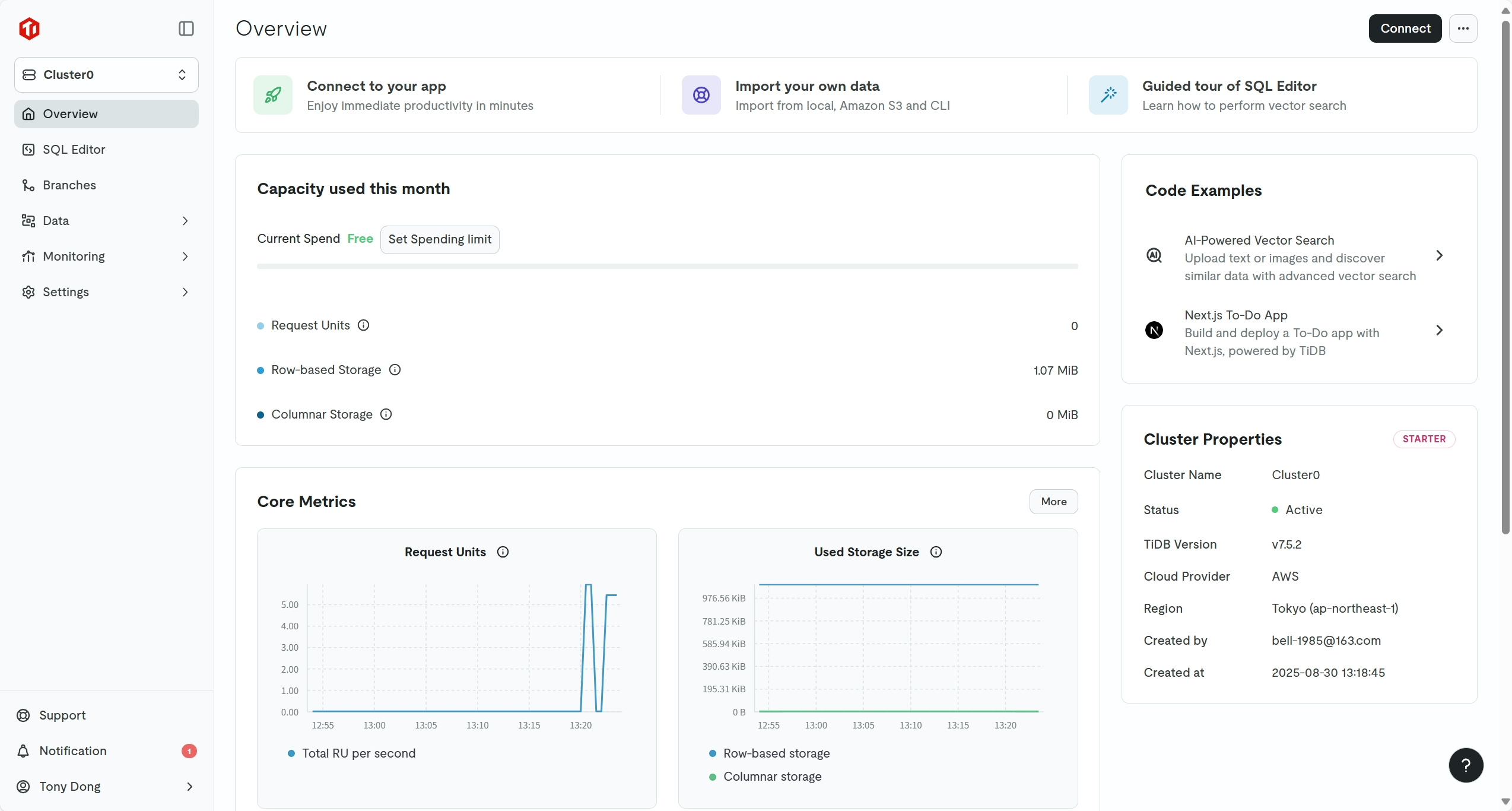The image size is (1512, 811).
Task: Click the Tony Dong user avatar icon
Action: pos(23,787)
